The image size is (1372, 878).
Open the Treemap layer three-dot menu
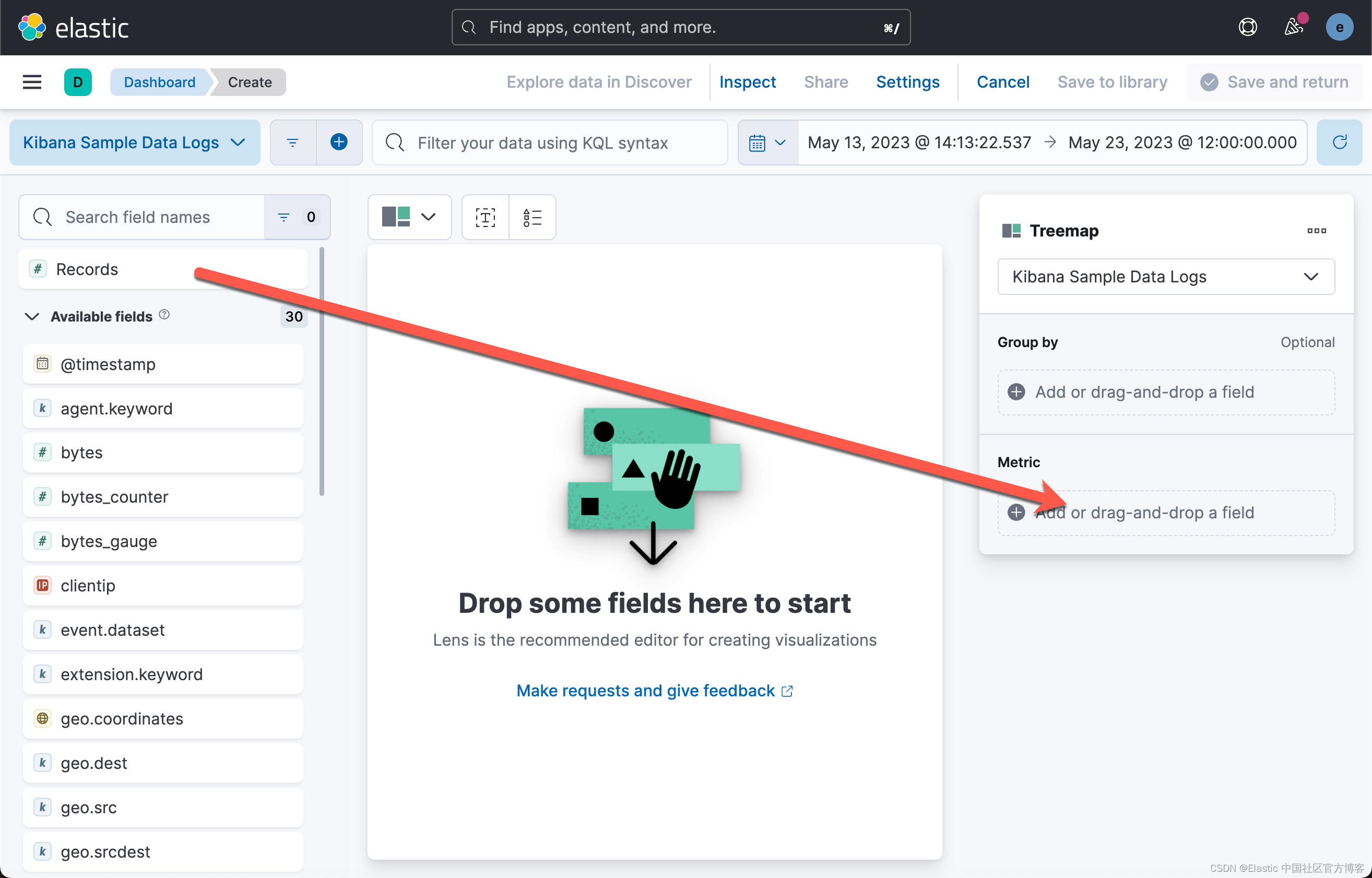click(1316, 231)
